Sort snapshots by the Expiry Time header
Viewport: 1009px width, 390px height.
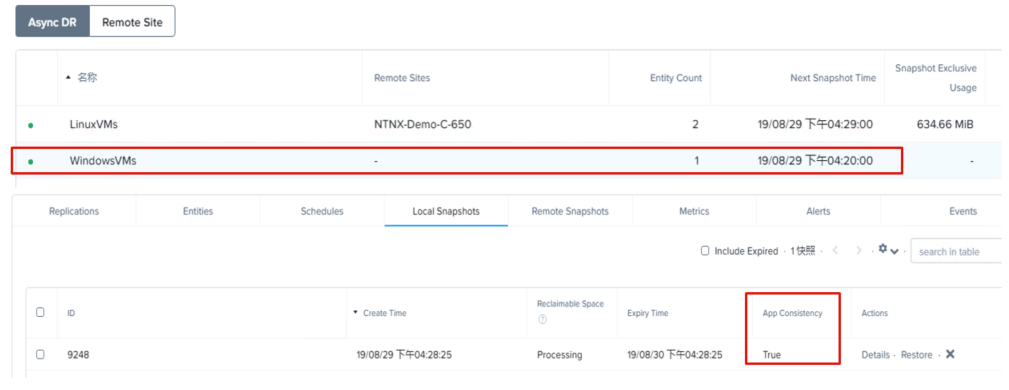647,313
